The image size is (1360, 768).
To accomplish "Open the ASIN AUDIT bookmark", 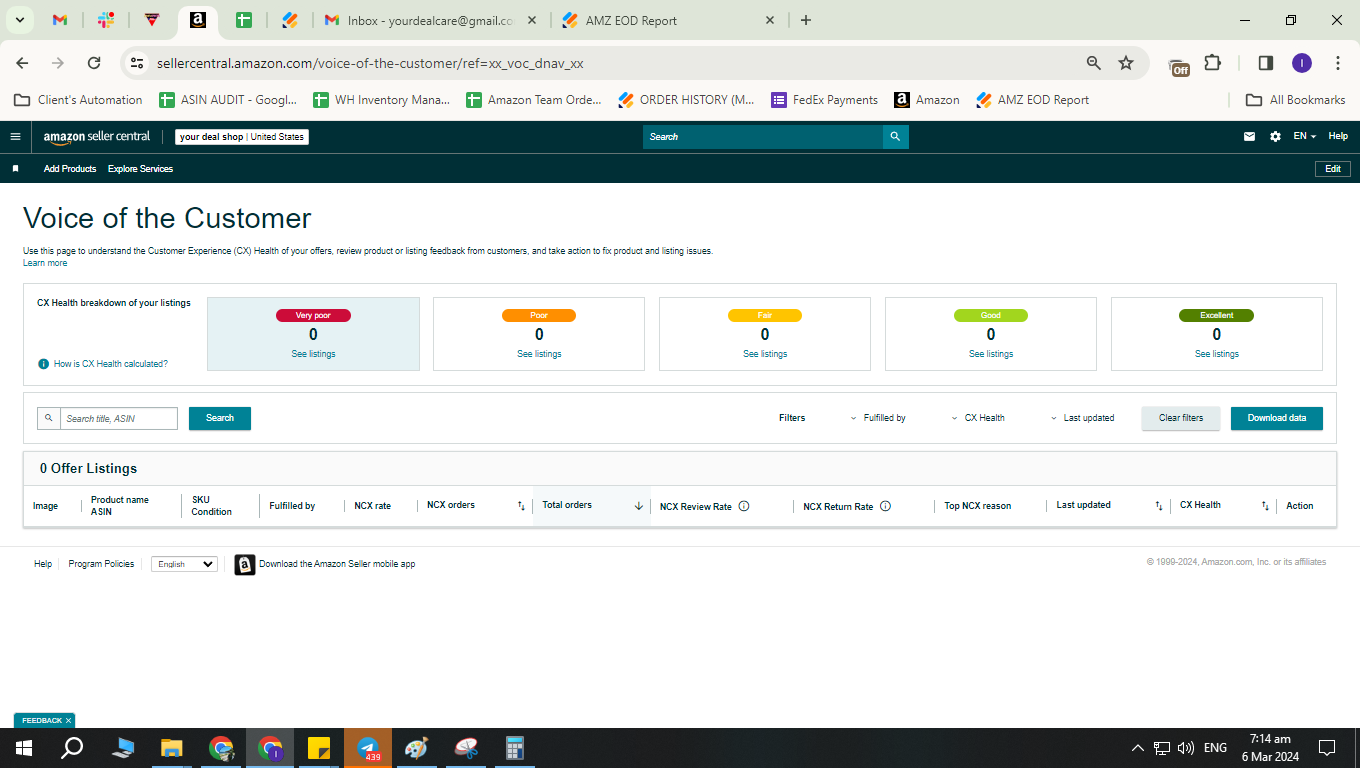I will pyautogui.click(x=227, y=100).
